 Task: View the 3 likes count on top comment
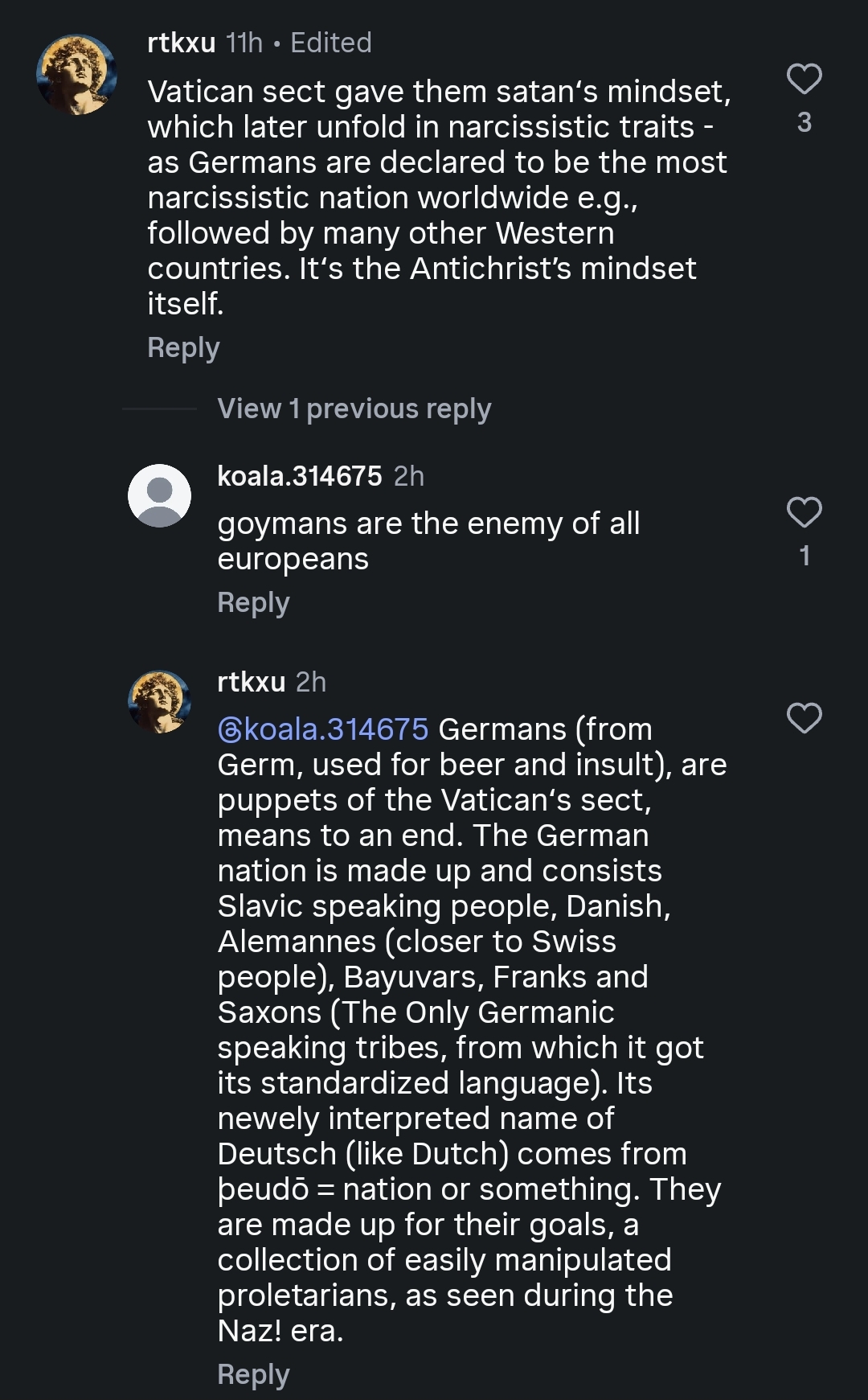pyautogui.click(x=804, y=122)
